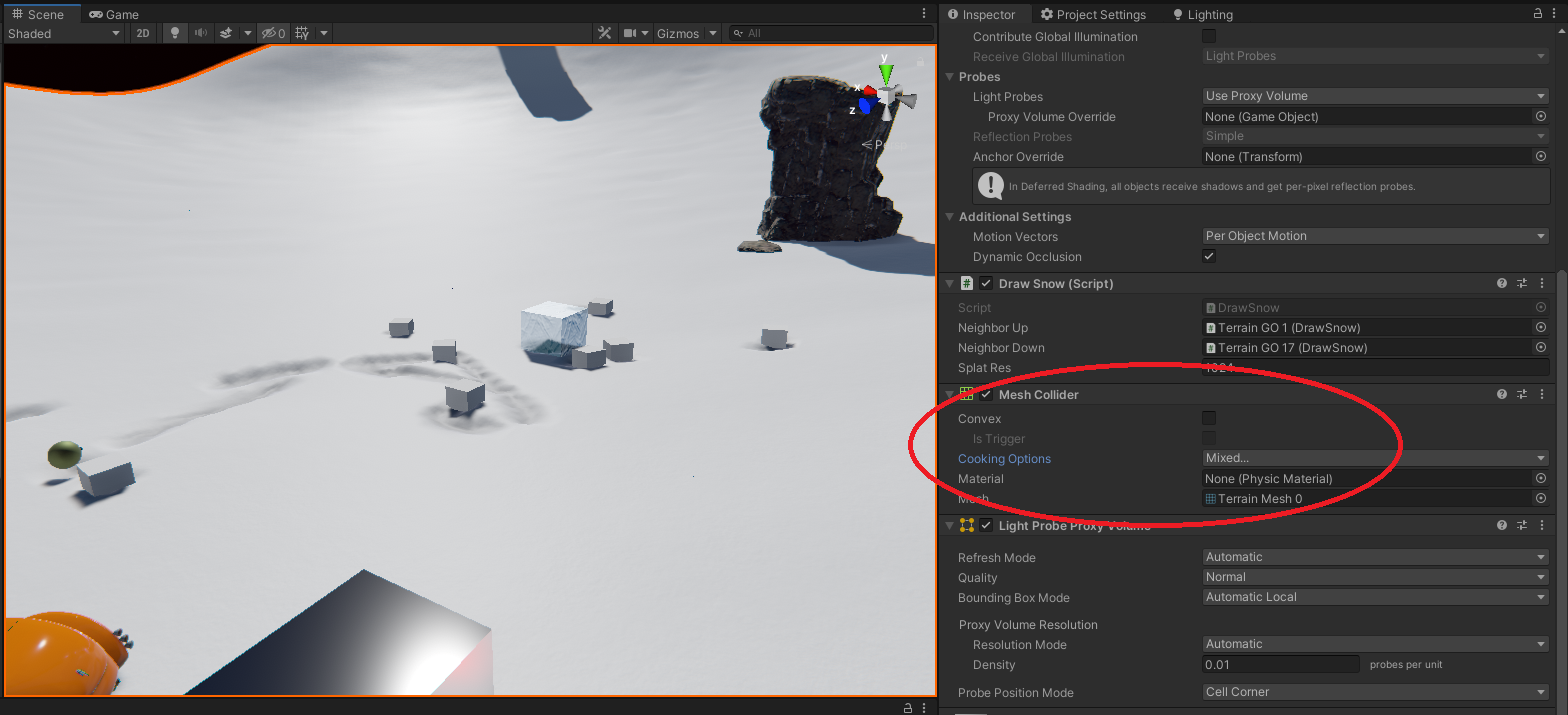Image resolution: width=1568 pixels, height=715 pixels.
Task: Open Bounding Box Mode dropdown
Action: (x=1376, y=597)
